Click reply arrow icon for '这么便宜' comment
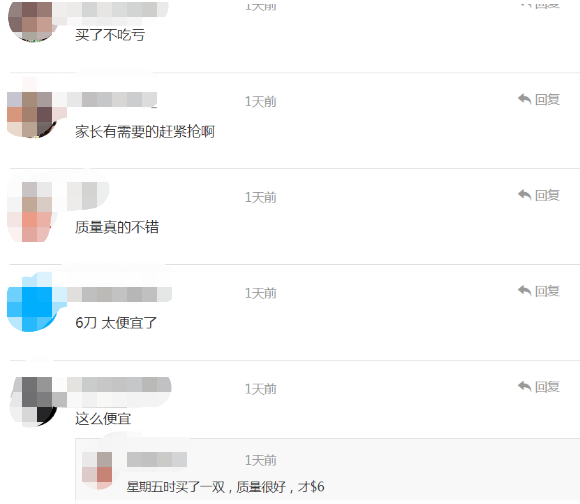This screenshot has height=504, width=580. 525,386
